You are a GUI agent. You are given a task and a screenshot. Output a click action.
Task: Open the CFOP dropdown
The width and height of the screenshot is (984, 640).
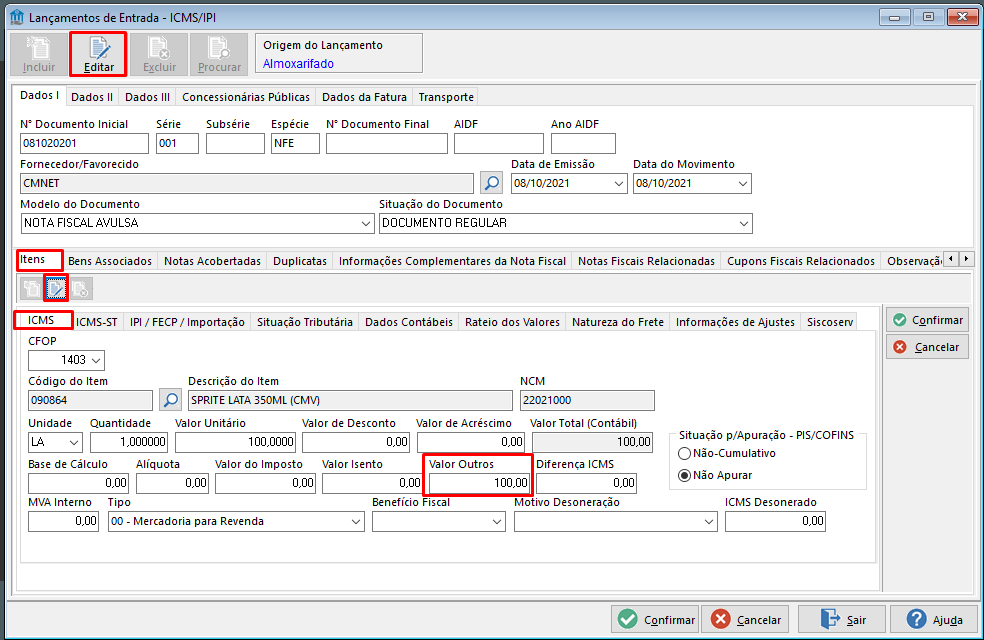(x=96, y=360)
